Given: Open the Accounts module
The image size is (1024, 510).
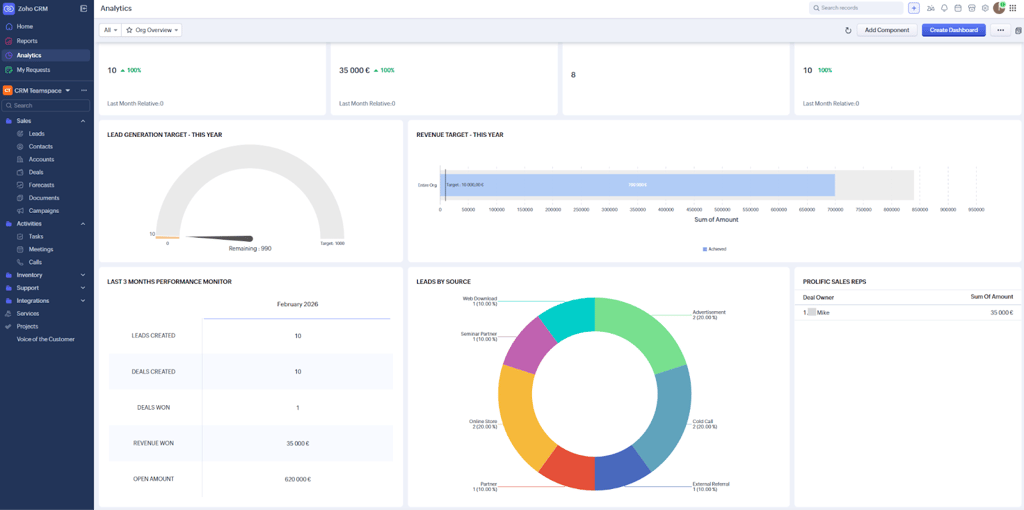Looking at the screenshot, I should [x=41, y=159].
